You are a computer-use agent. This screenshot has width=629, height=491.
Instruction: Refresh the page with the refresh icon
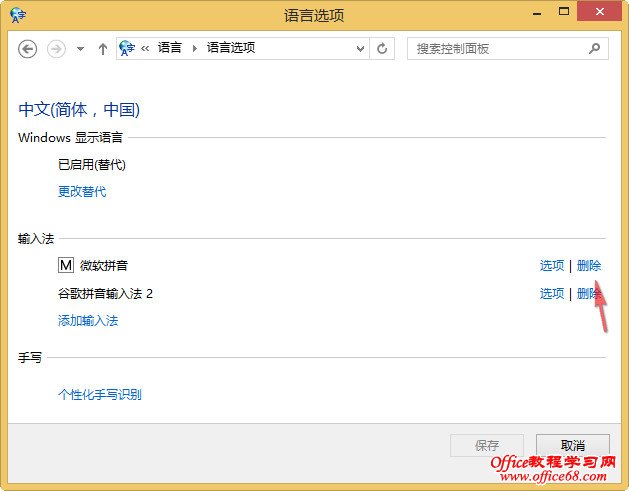click(382, 49)
